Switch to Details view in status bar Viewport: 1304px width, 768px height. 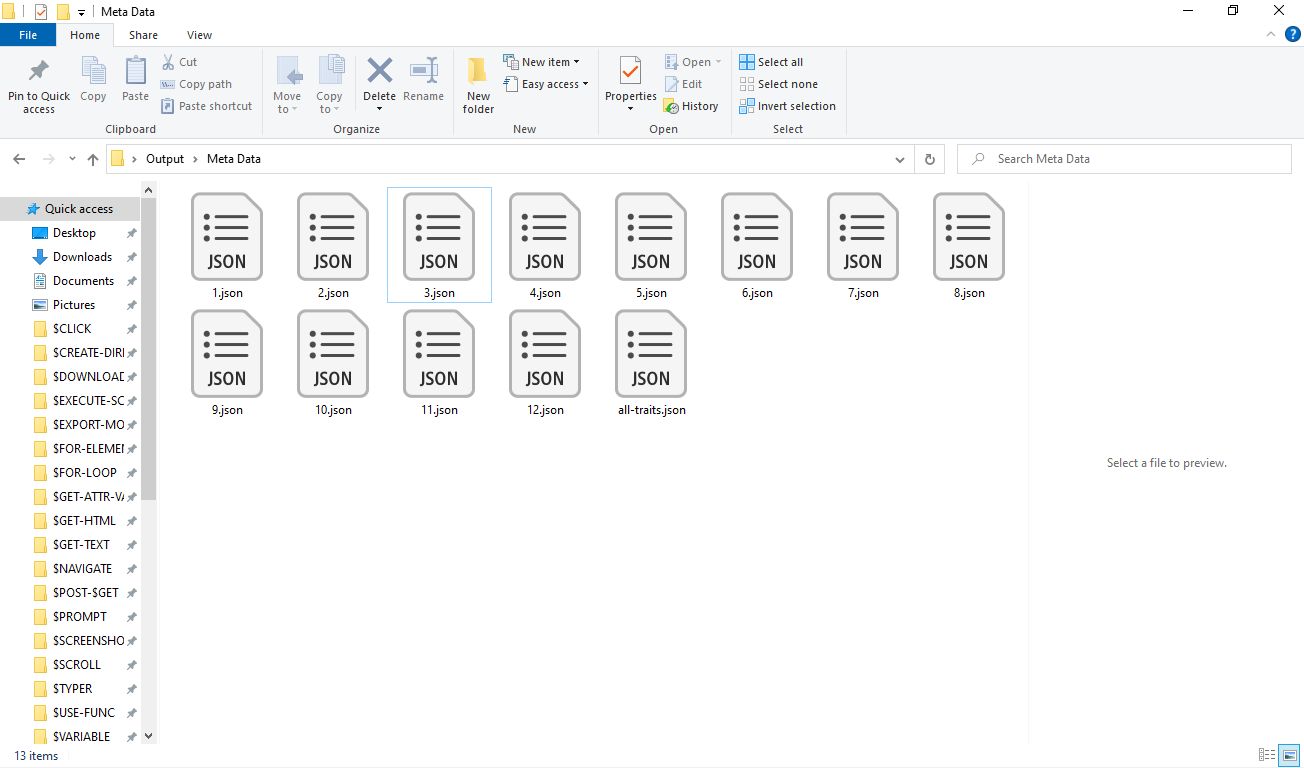pyautogui.click(x=1267, y=755)
